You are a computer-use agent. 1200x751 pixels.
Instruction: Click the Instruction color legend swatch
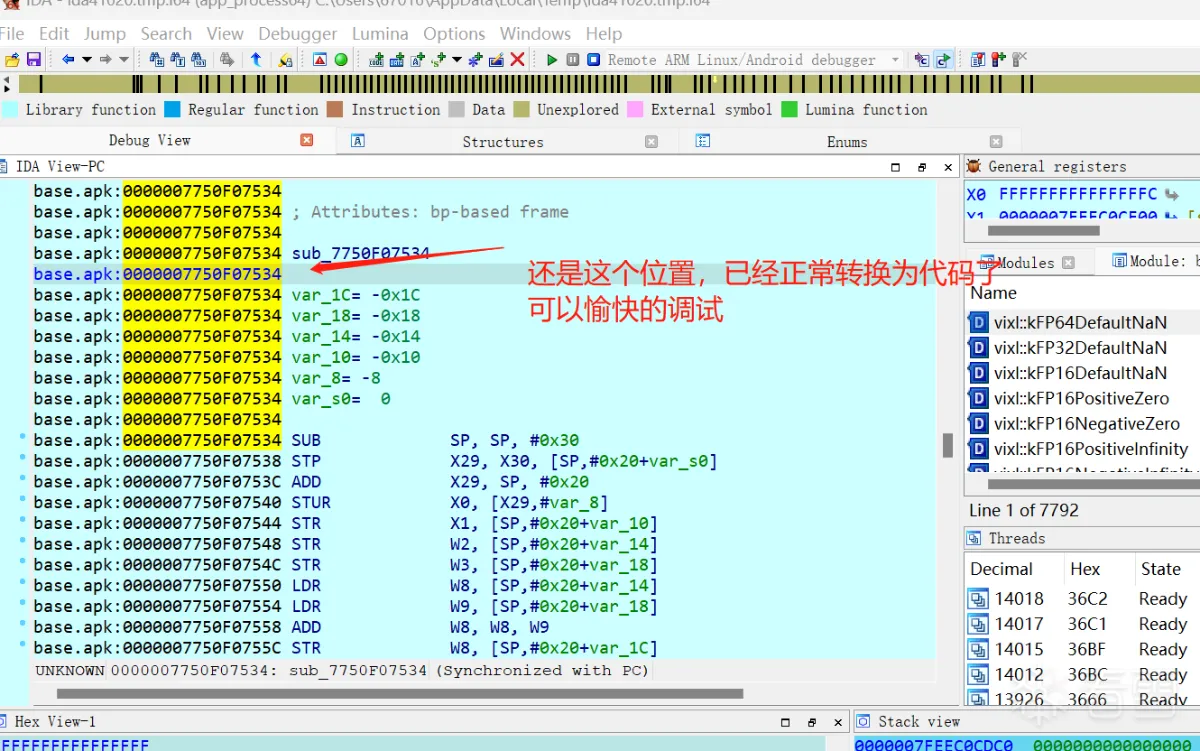[335, 110]
